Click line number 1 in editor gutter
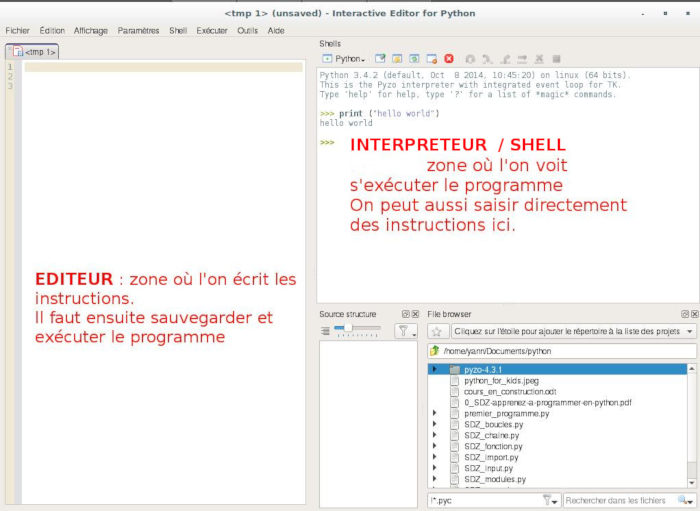Viewport: 700px width, 511px height. point(10,67)
